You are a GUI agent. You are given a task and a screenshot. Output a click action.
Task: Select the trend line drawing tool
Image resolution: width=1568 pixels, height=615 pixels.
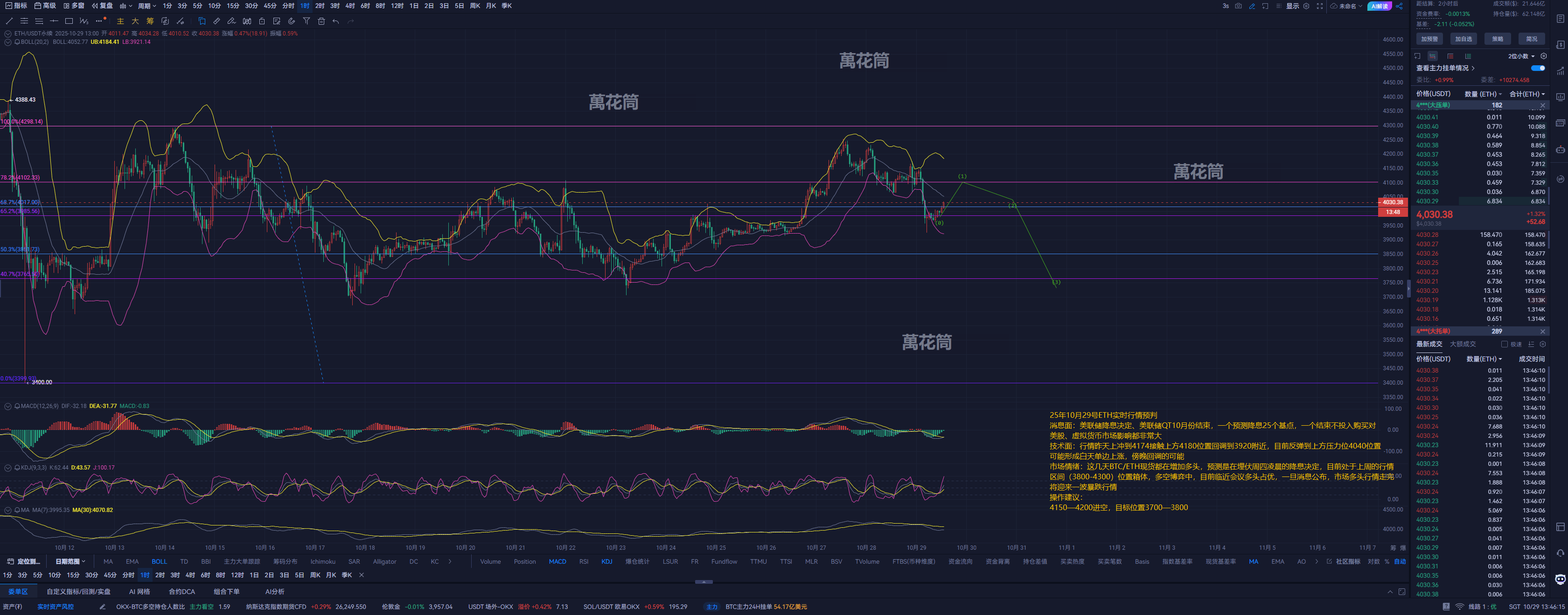[x=9, y=21]
